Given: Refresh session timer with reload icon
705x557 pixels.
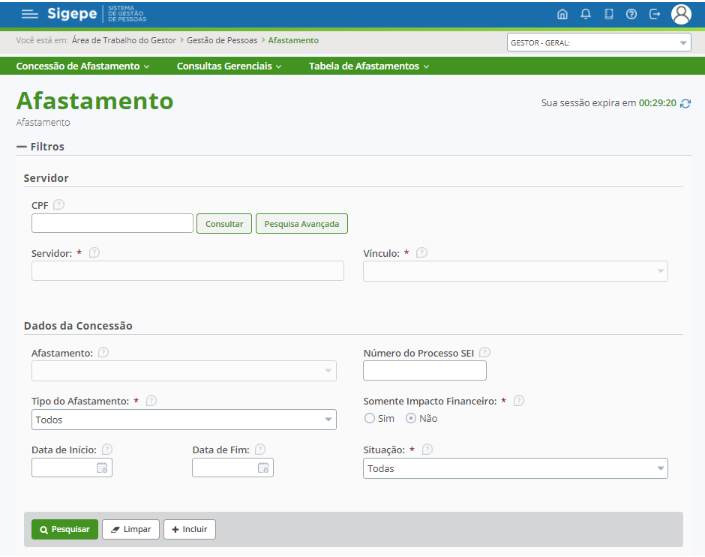Looking at the screenshot, I should tap(685, 103).
